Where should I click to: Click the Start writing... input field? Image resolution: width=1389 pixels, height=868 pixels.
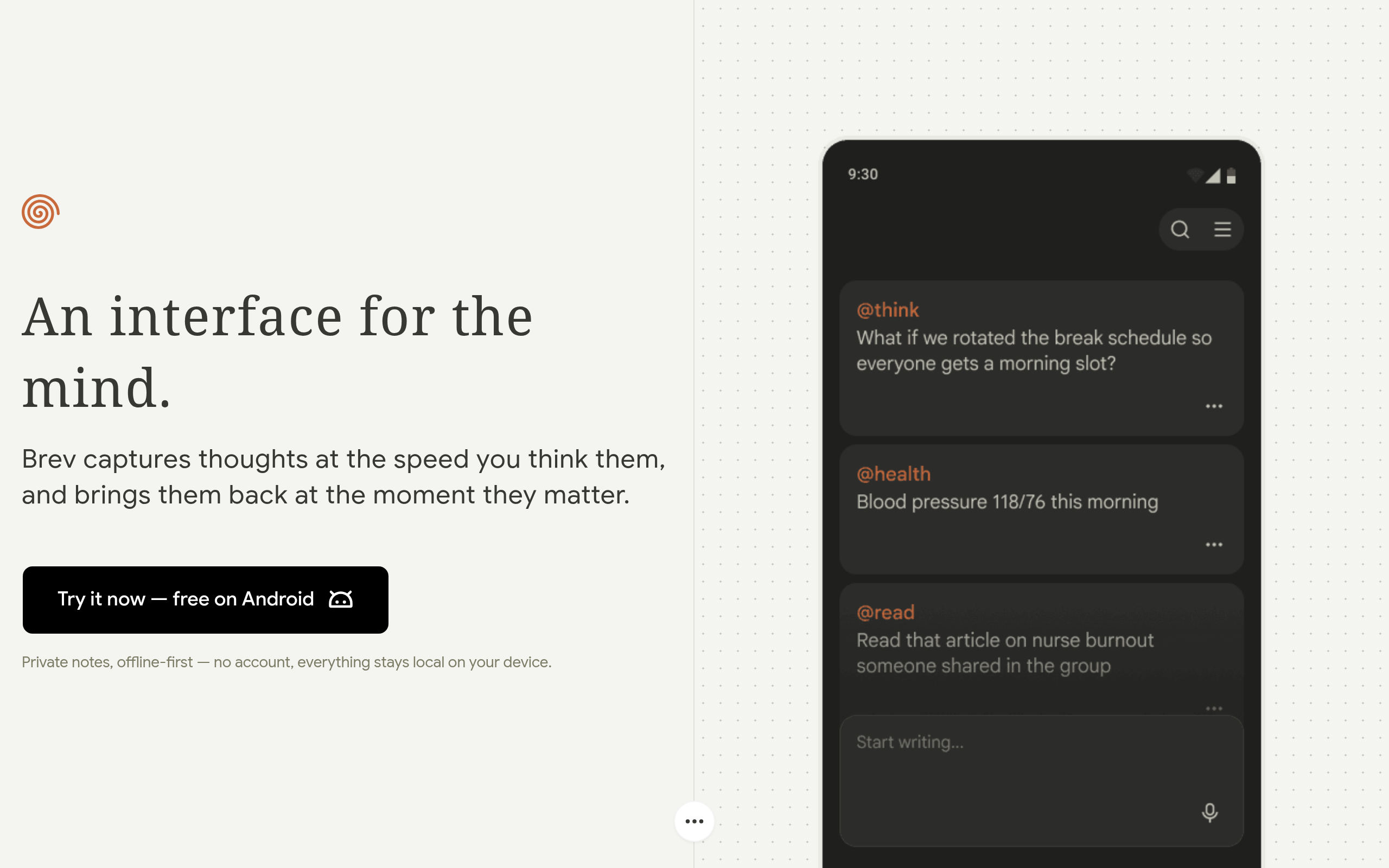[x=1041, y=781]
